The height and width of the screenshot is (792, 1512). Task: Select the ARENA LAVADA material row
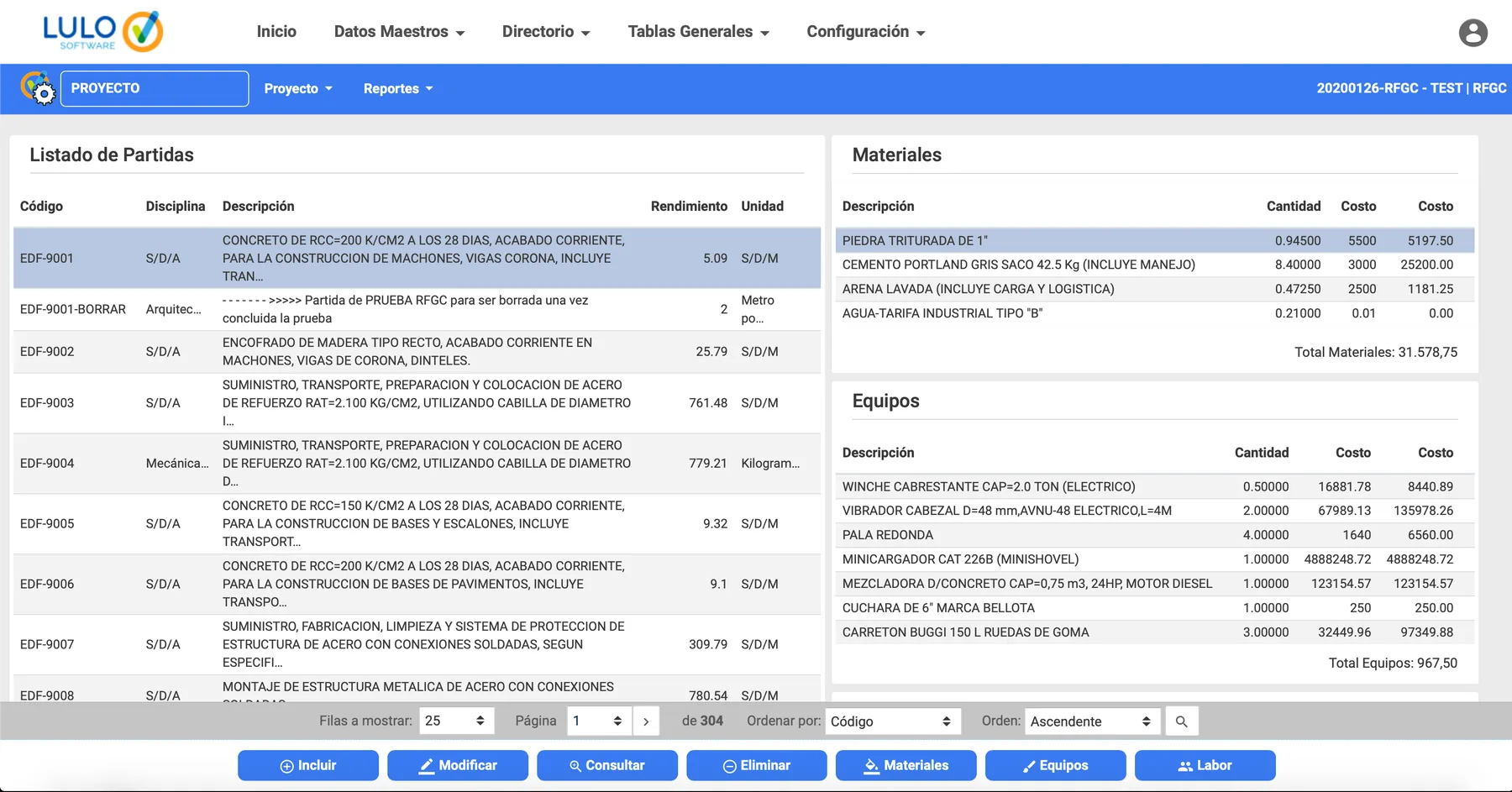[1155, 290]
